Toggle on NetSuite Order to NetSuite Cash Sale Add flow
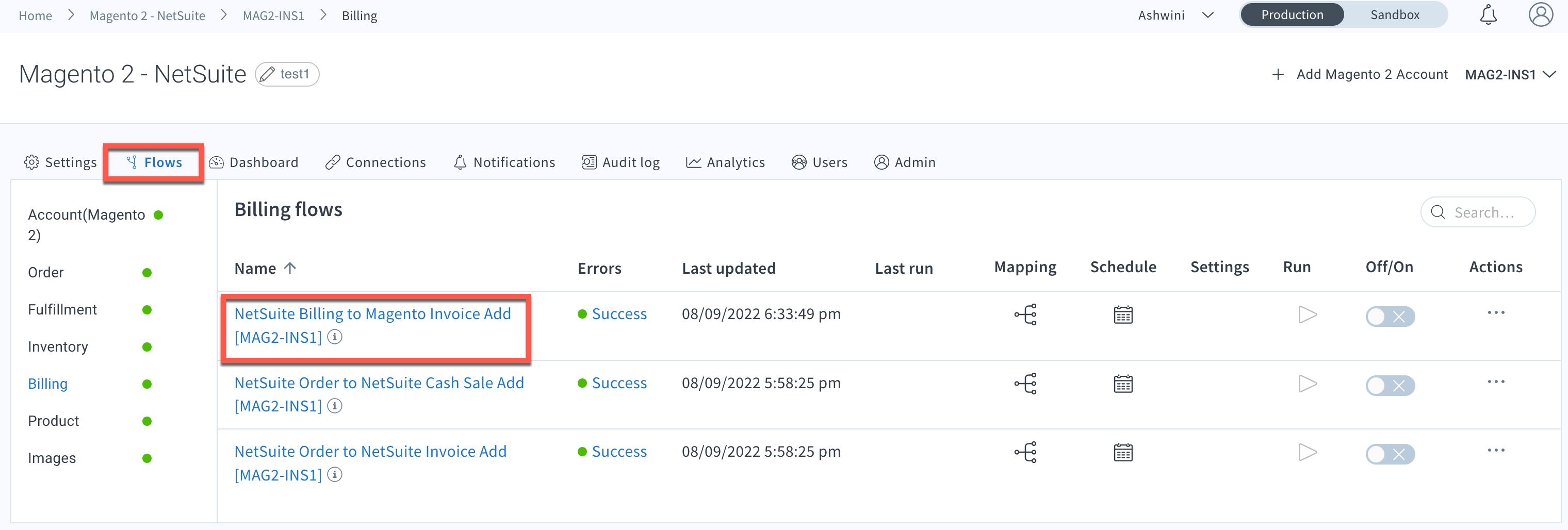 (1390, 385)
